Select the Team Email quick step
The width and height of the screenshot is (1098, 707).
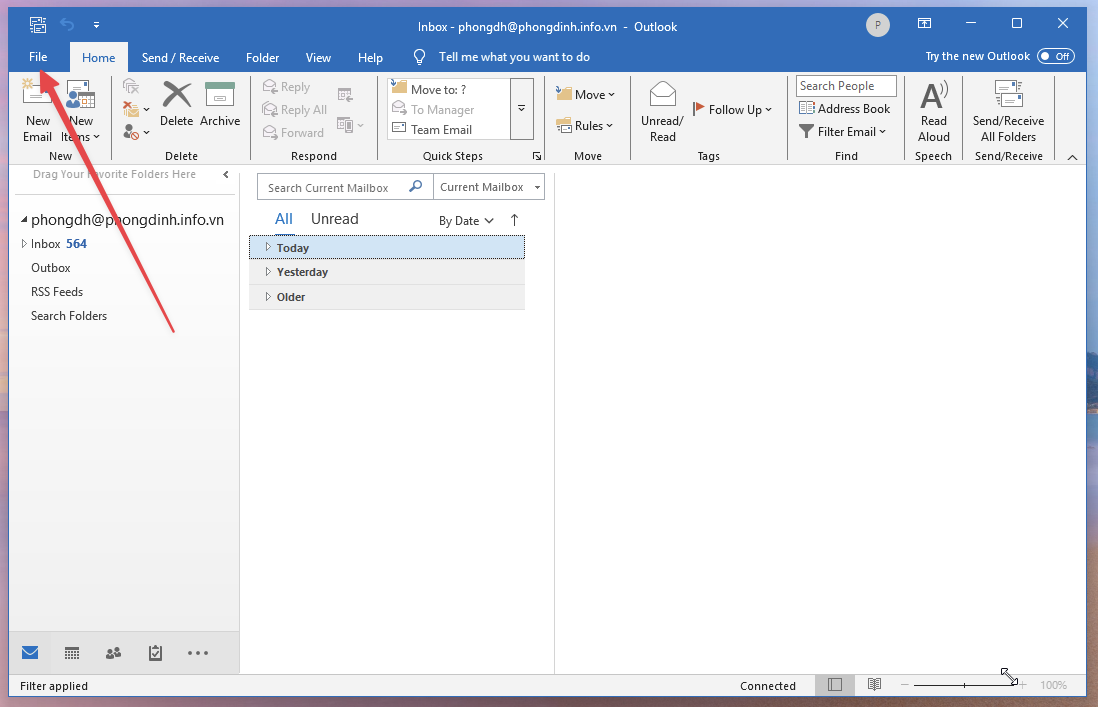click(448, 130)
